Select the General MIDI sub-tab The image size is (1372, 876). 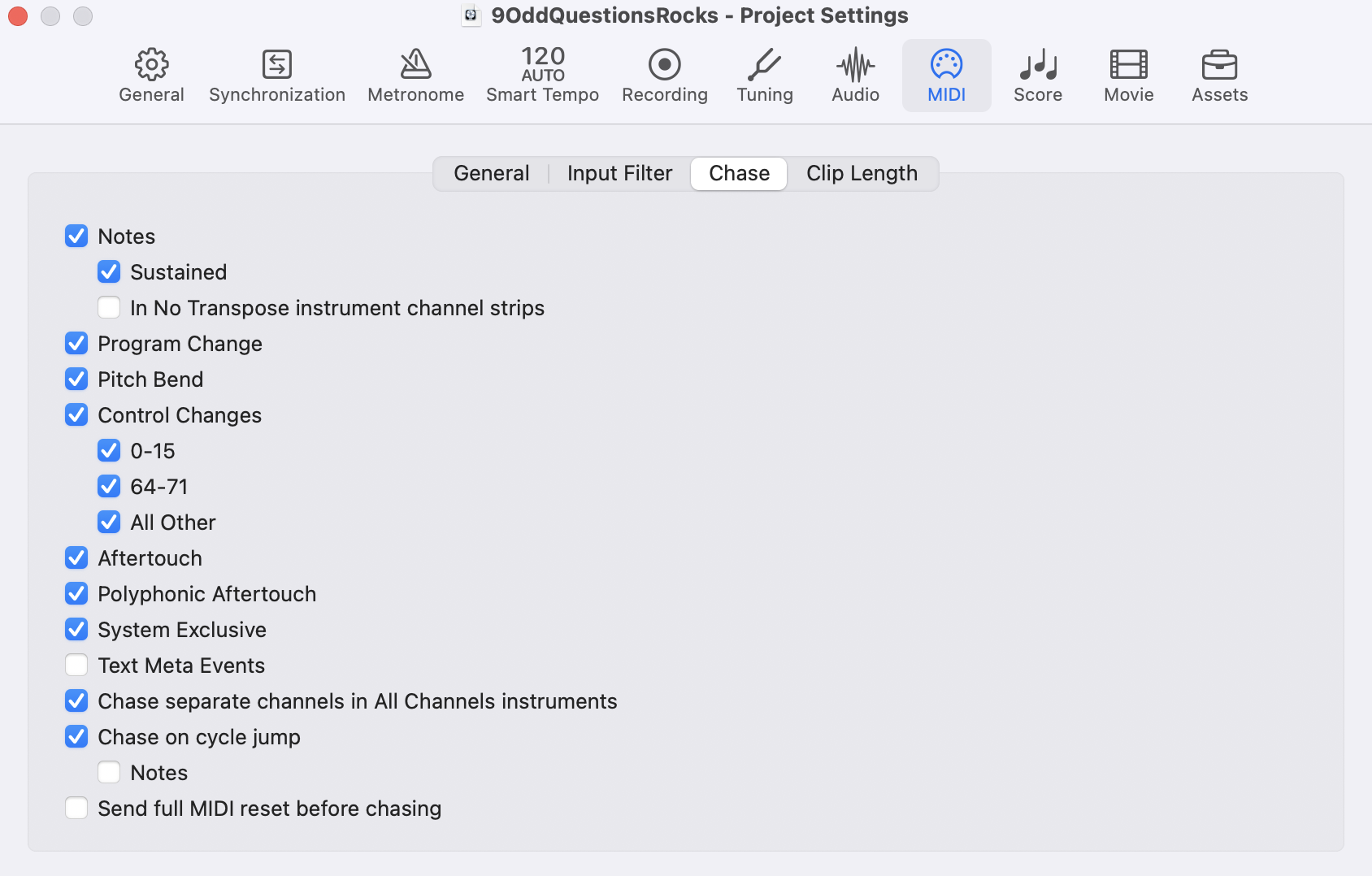click(491, 173)
